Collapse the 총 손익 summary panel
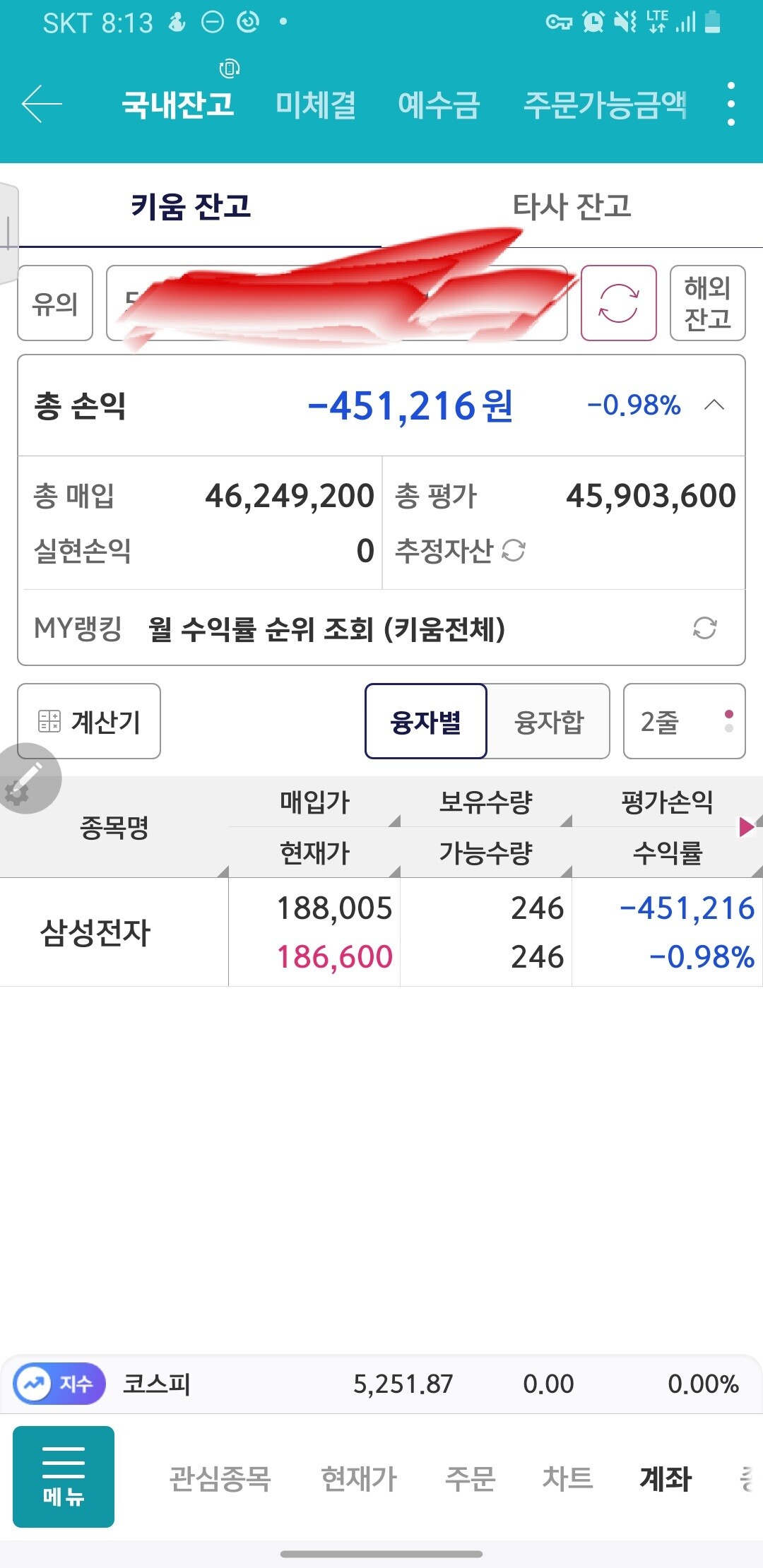This screenshot has width=763, height=1568. click(714, 405)
